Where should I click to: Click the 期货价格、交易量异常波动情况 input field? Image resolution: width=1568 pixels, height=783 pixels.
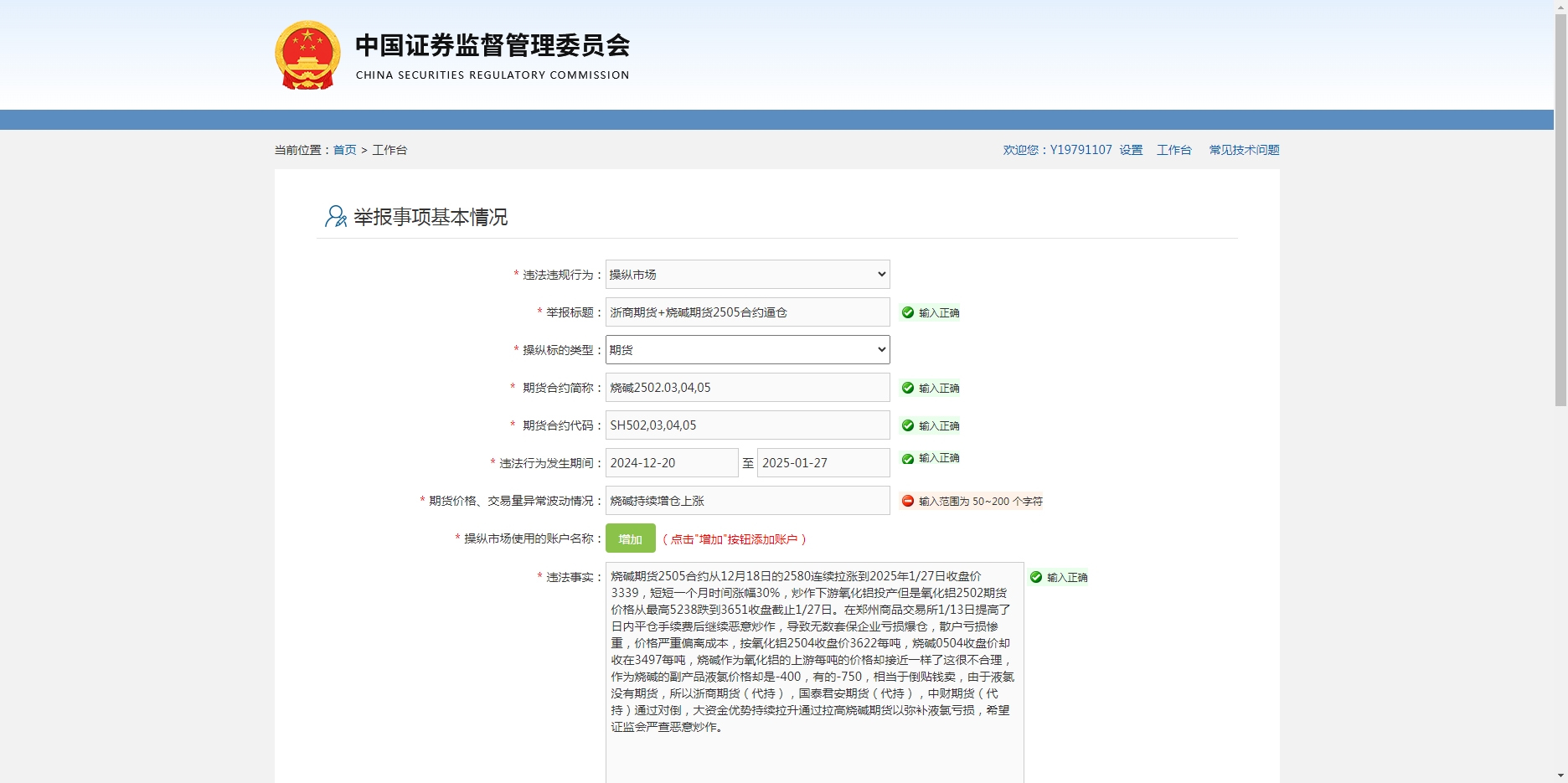pos(747,501)
